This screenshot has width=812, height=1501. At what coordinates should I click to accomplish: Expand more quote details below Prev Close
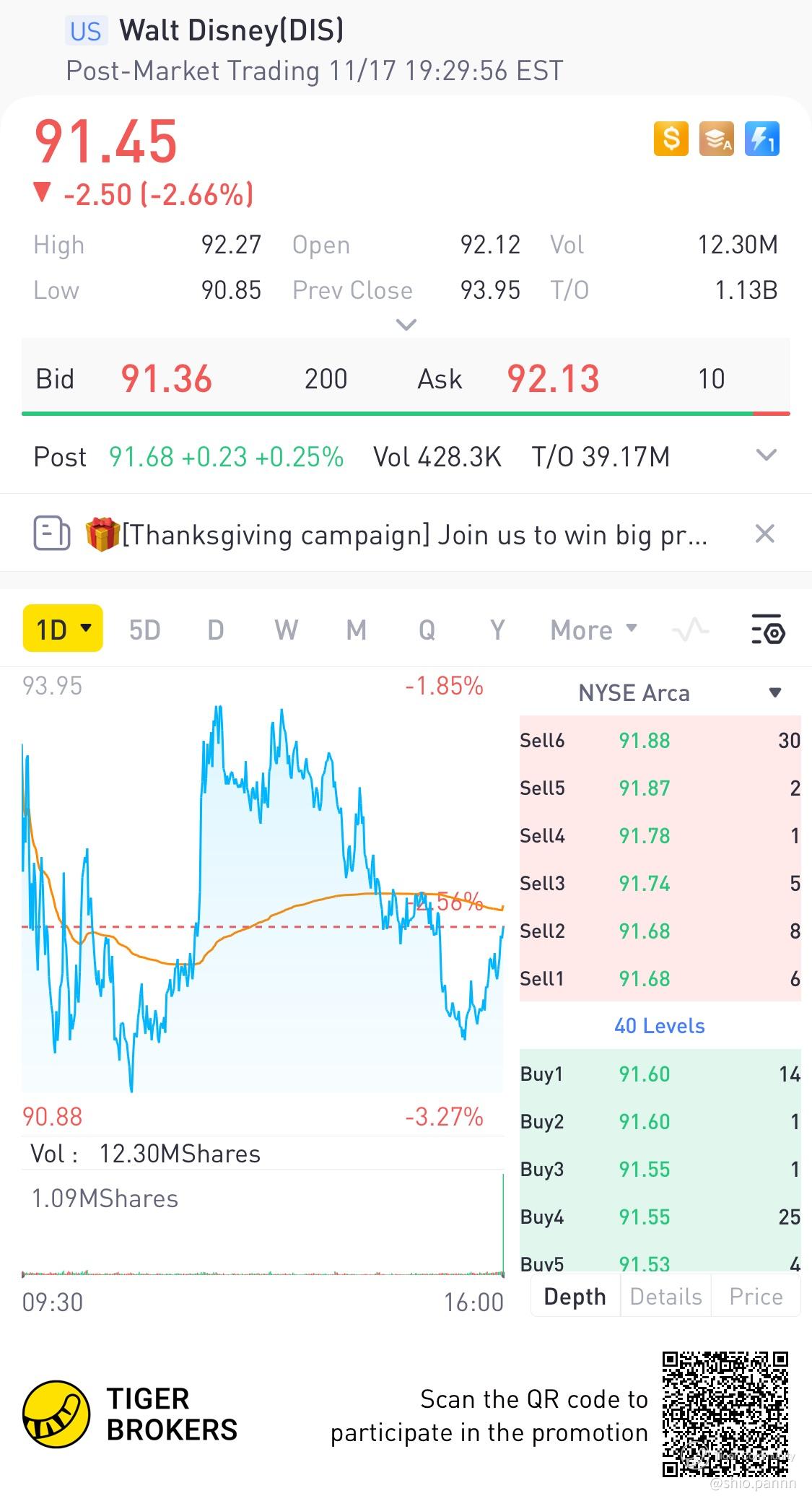(x=406, y=325)
